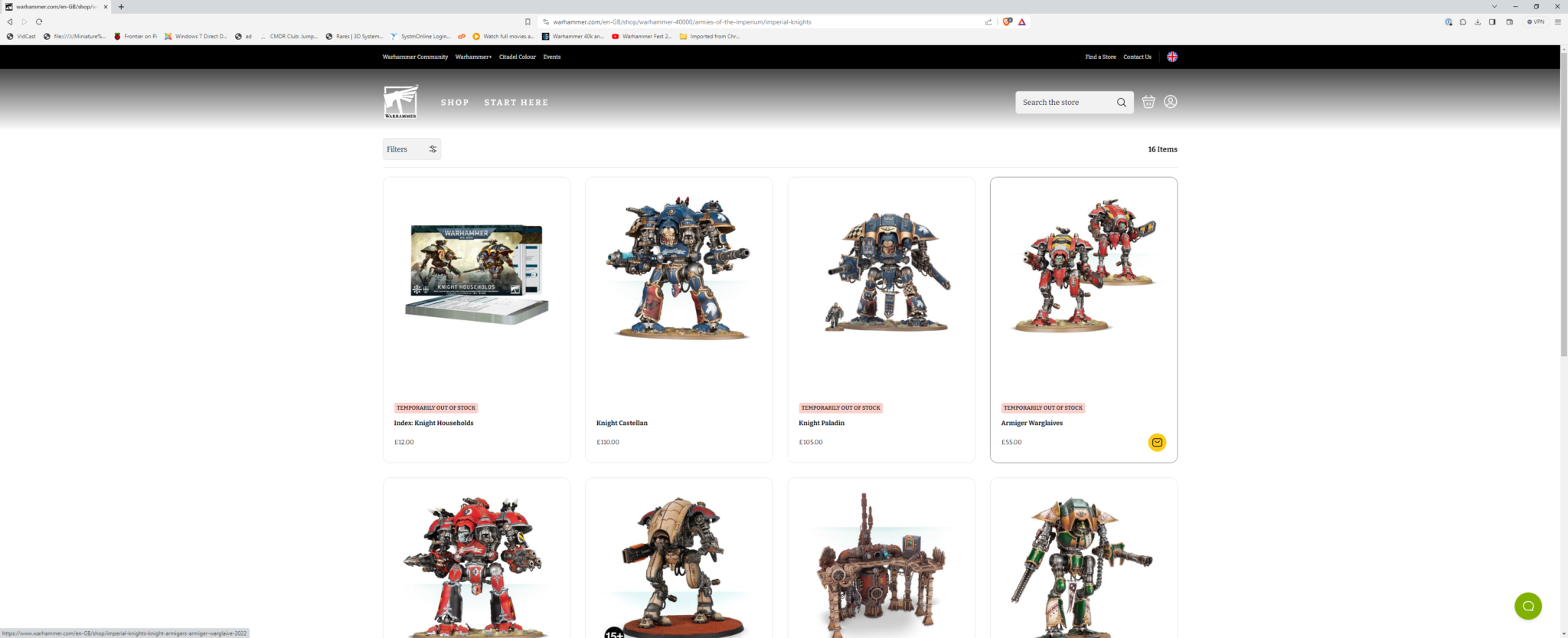This screenshot has height=638, width=1568.
Task: Click the Armiger Warglaives title
Action: 1031,423
